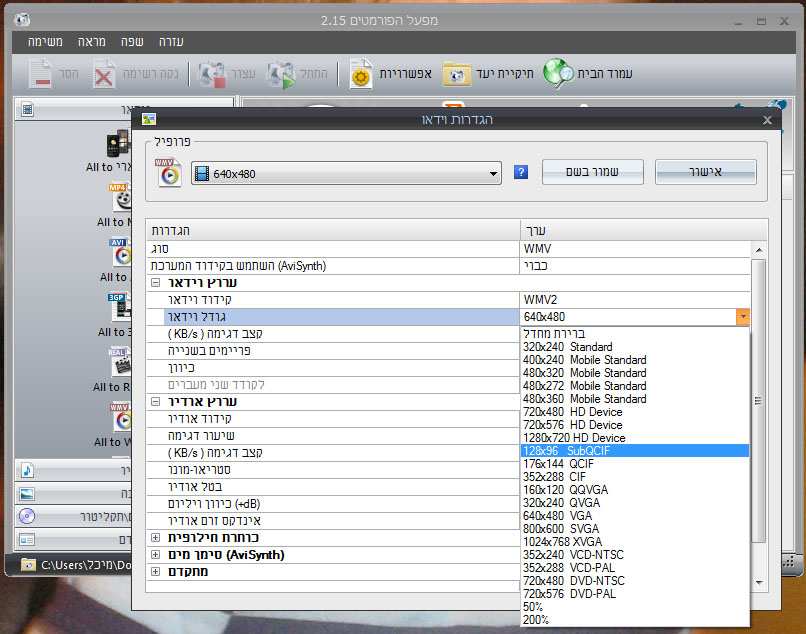Collapse the video stream (ערוץ וידאו) group
The height and width of the screenshot is (634, 806).
pyautogui.click(x=155, y=283)
